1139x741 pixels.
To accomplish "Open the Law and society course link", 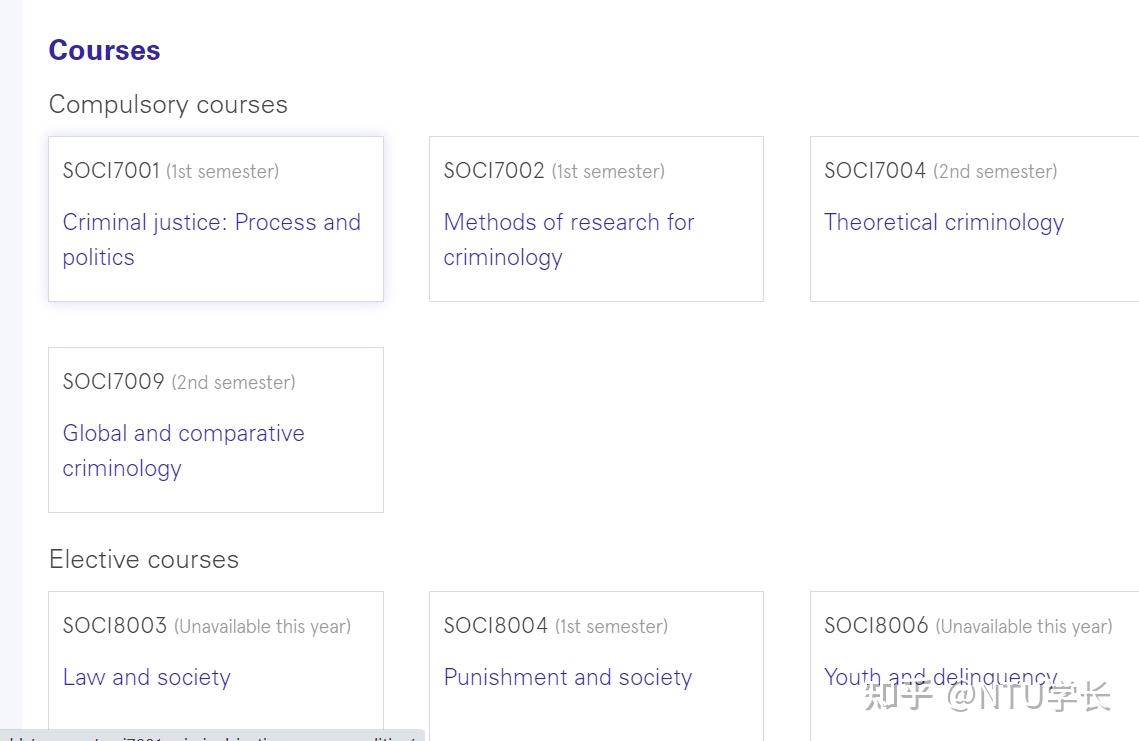I will point(146,678).
